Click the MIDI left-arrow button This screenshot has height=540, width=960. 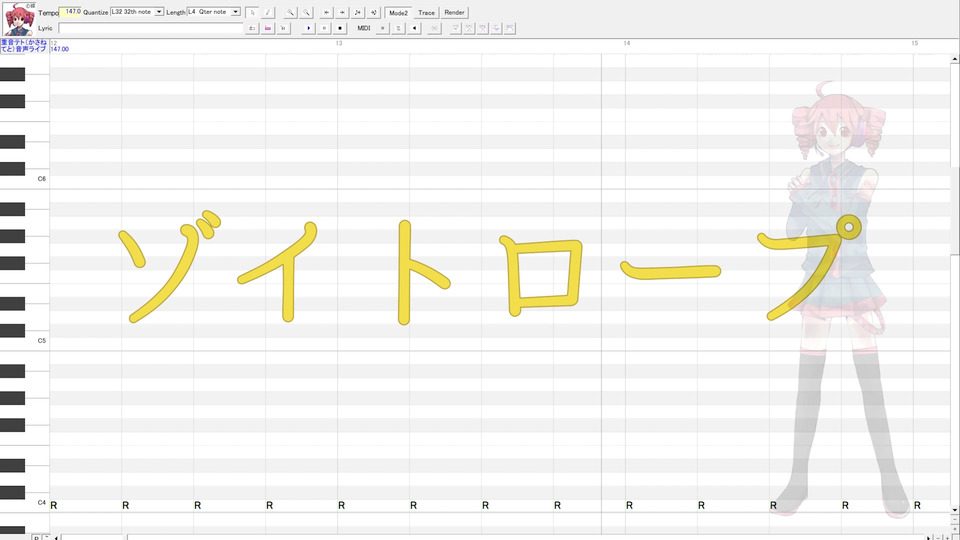pos(414,28)
